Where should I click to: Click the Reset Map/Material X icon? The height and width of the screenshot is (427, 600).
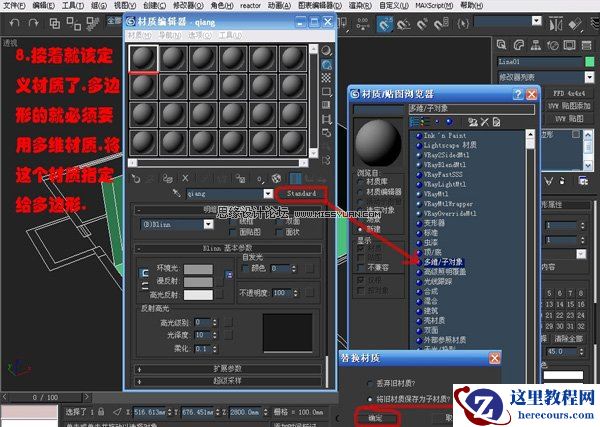pyautogui.click(x=185, y=178)
